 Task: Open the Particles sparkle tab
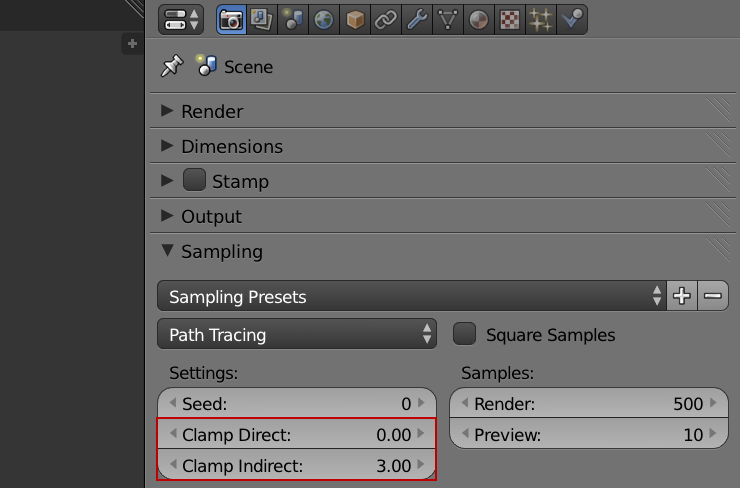(x=541, y=20)
